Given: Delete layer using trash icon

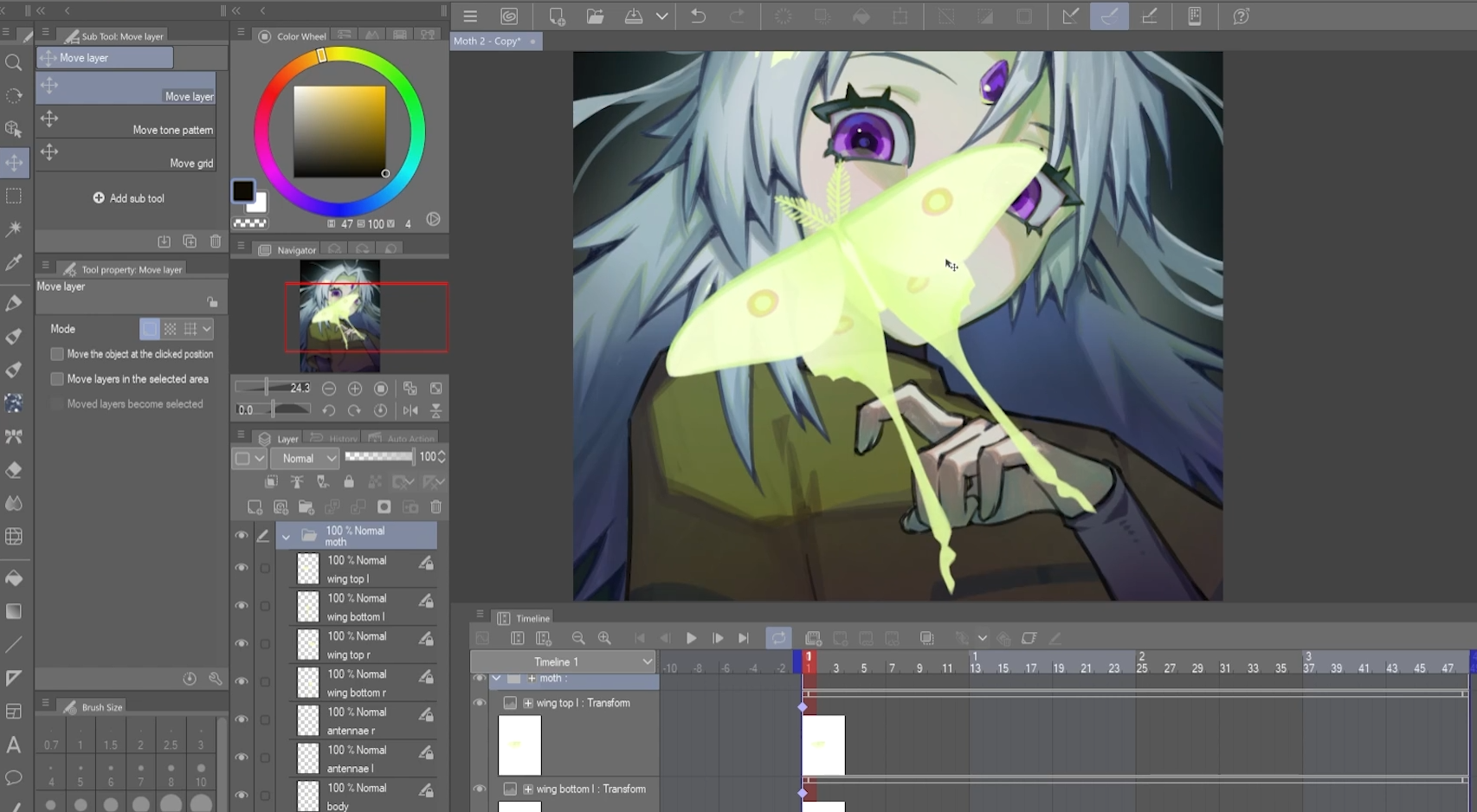Looking at the screenshot, I should tap(436, 507).
